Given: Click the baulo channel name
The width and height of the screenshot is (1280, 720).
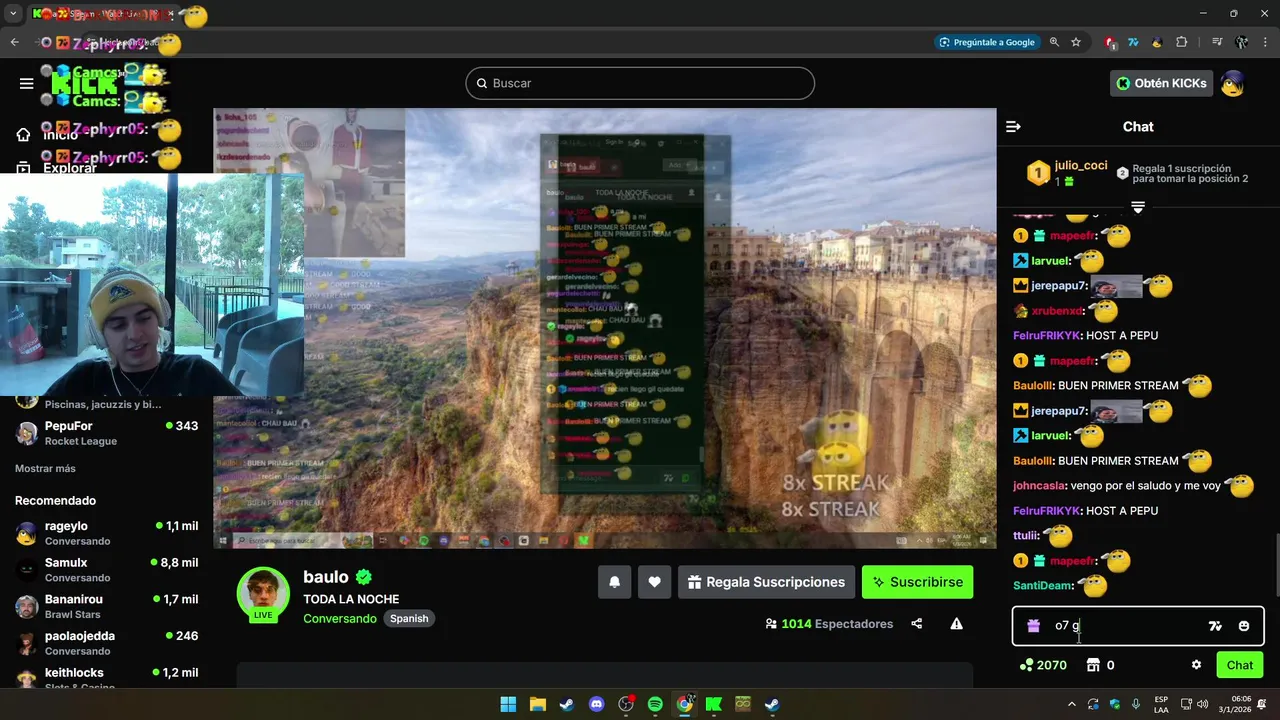Looking at the screenshot, I should pos(326,577).
